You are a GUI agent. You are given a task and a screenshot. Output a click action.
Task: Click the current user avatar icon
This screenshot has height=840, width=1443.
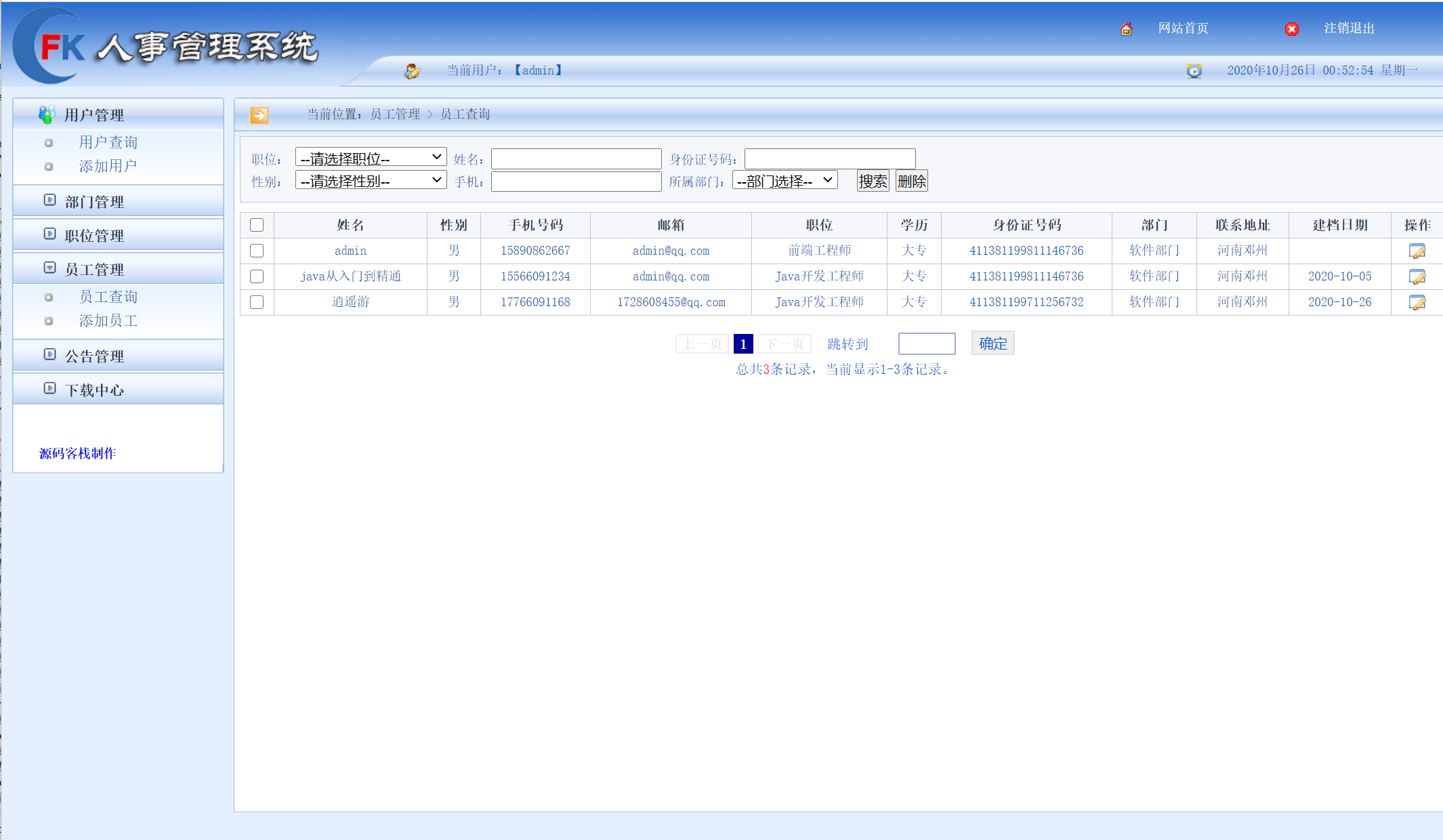coord(412,70)
